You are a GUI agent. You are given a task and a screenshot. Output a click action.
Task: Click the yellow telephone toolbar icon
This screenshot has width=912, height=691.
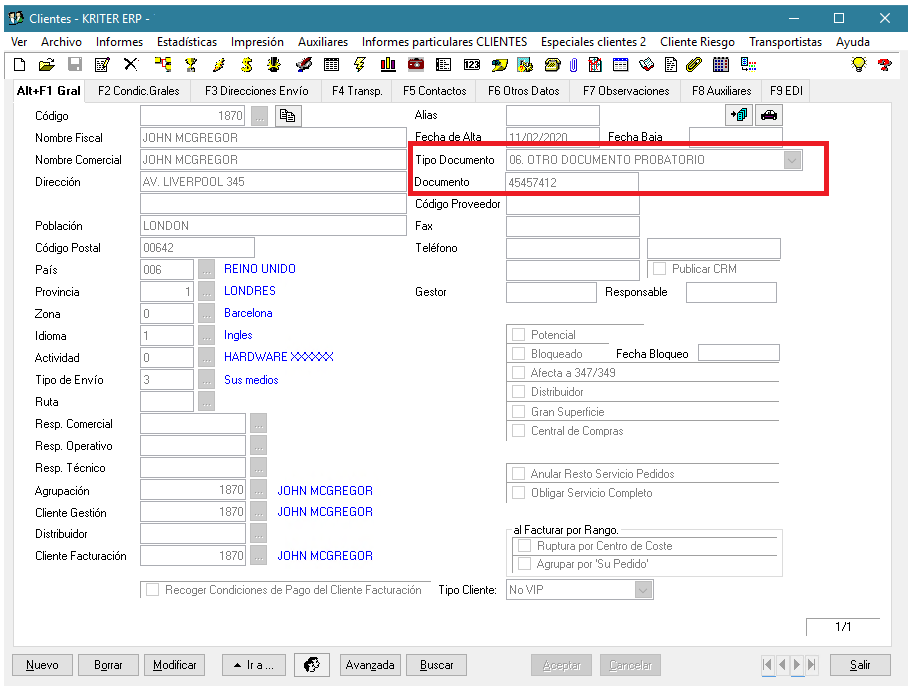coord(553,65)
